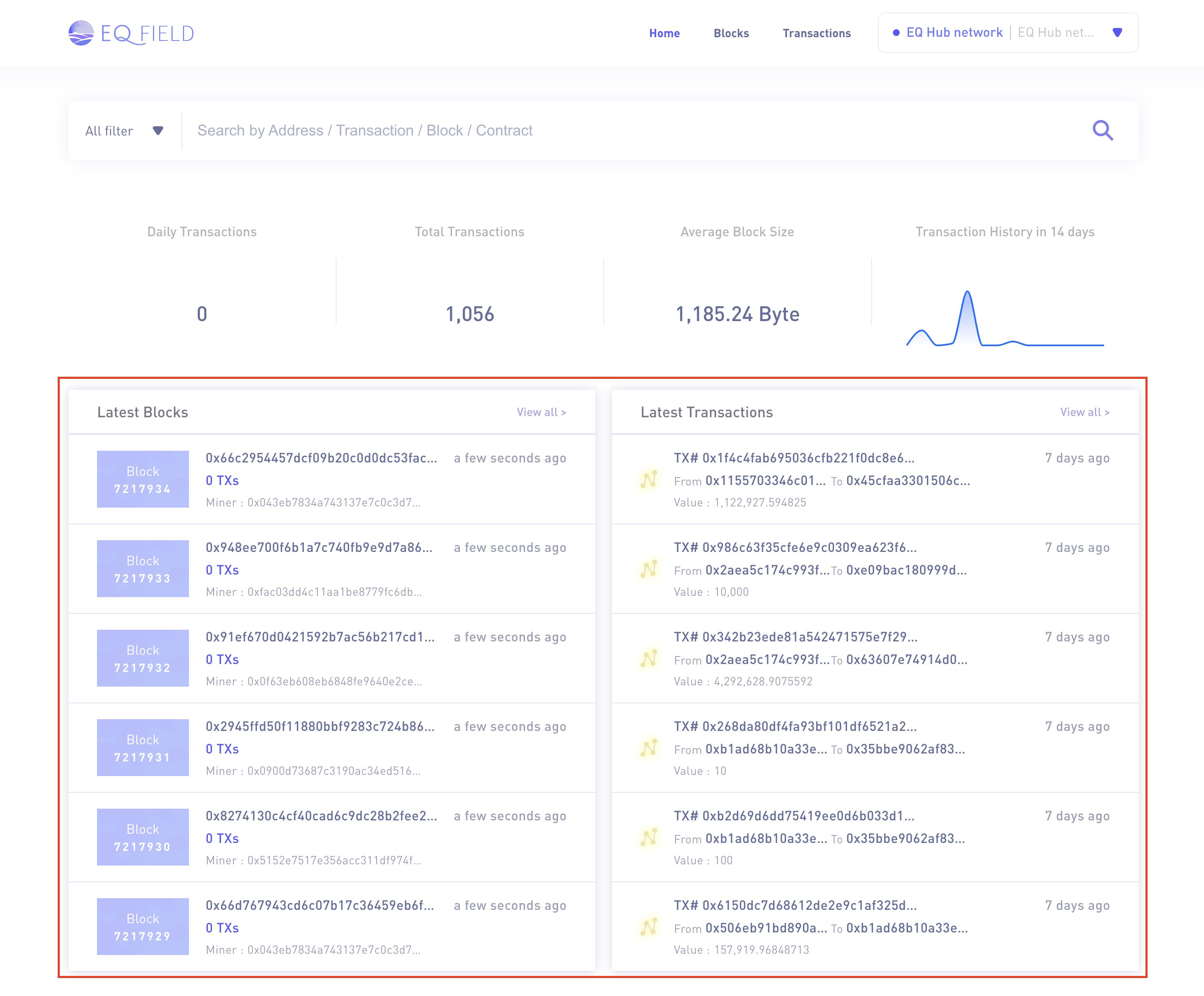Viewport: 1204px width, 996px height.
Task: Go to the Blocks menu item
Action: [731, 33]
